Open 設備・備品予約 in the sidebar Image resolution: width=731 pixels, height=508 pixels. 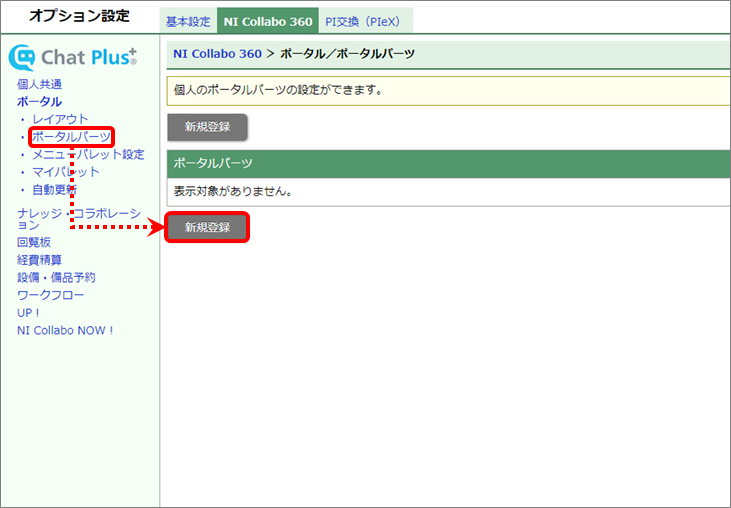point(56,278)
